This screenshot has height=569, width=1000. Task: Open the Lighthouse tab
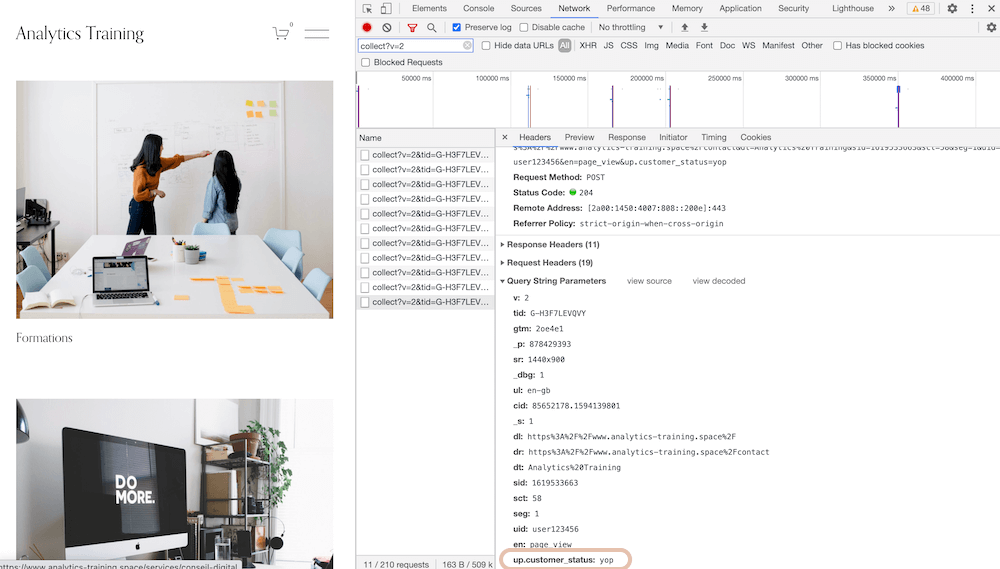[x=853, y=8]
